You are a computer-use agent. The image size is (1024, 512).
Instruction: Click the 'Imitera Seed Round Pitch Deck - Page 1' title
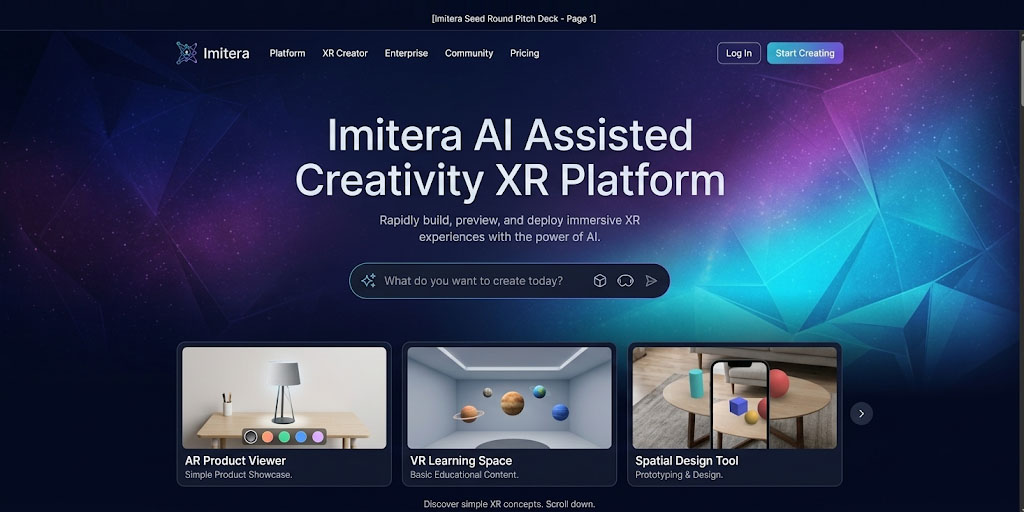pos(514,19)
